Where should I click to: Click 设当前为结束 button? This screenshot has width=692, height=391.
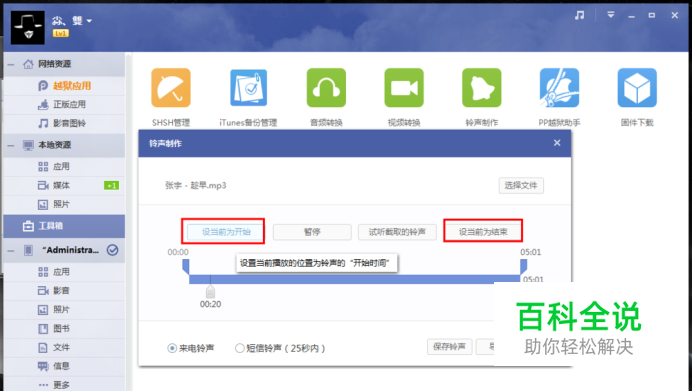tap(483, 232)
